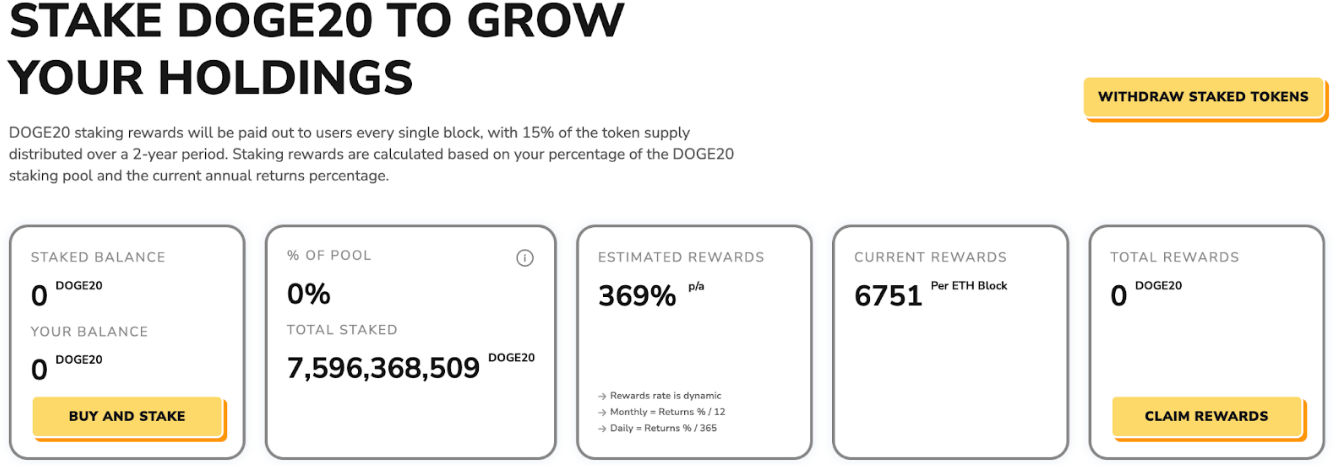The height and width of the screenshot is (466, 1336).
Task: Click the 0% pool share value
Action: pos(308,294)
